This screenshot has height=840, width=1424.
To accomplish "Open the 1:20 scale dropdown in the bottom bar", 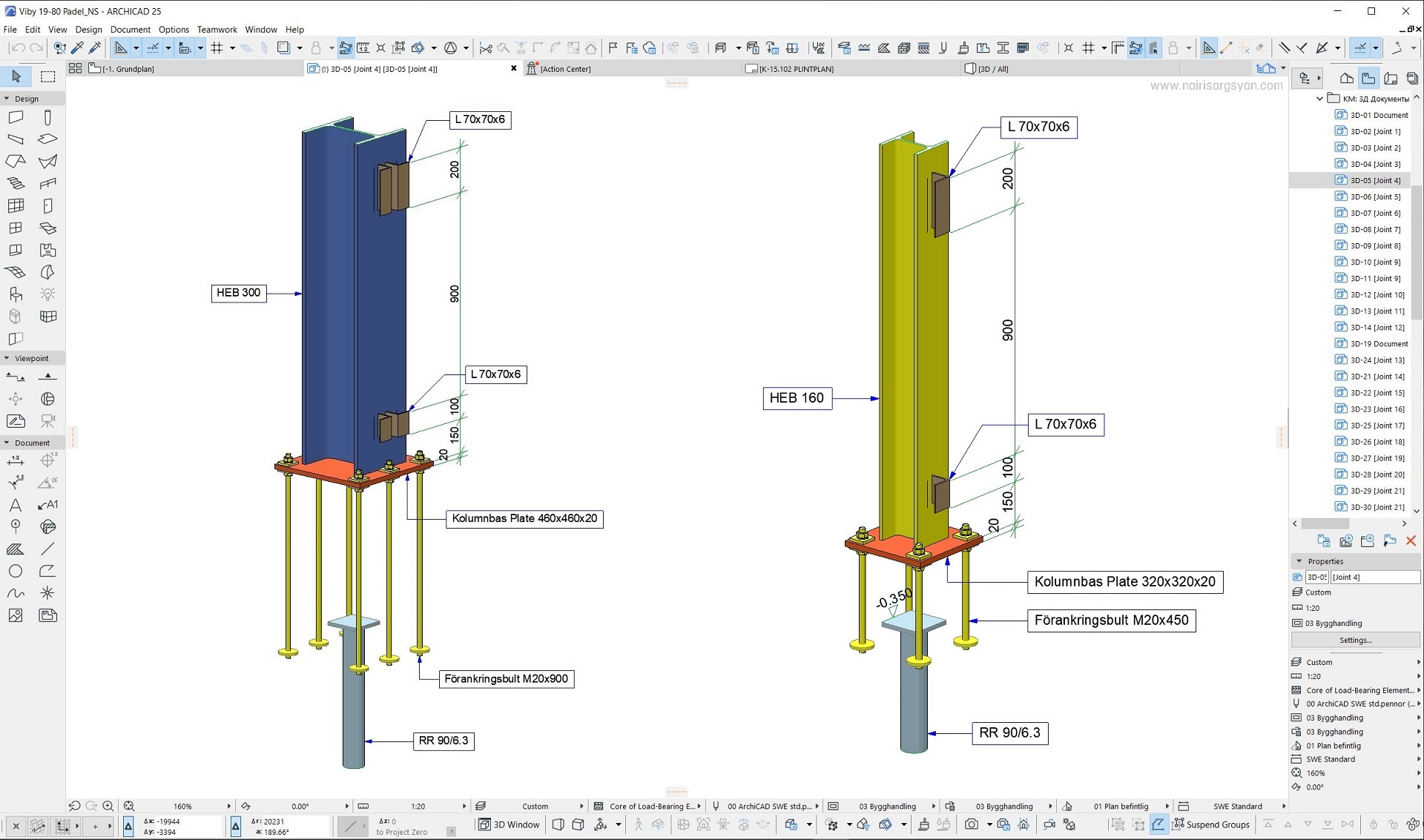I will 464,807.
